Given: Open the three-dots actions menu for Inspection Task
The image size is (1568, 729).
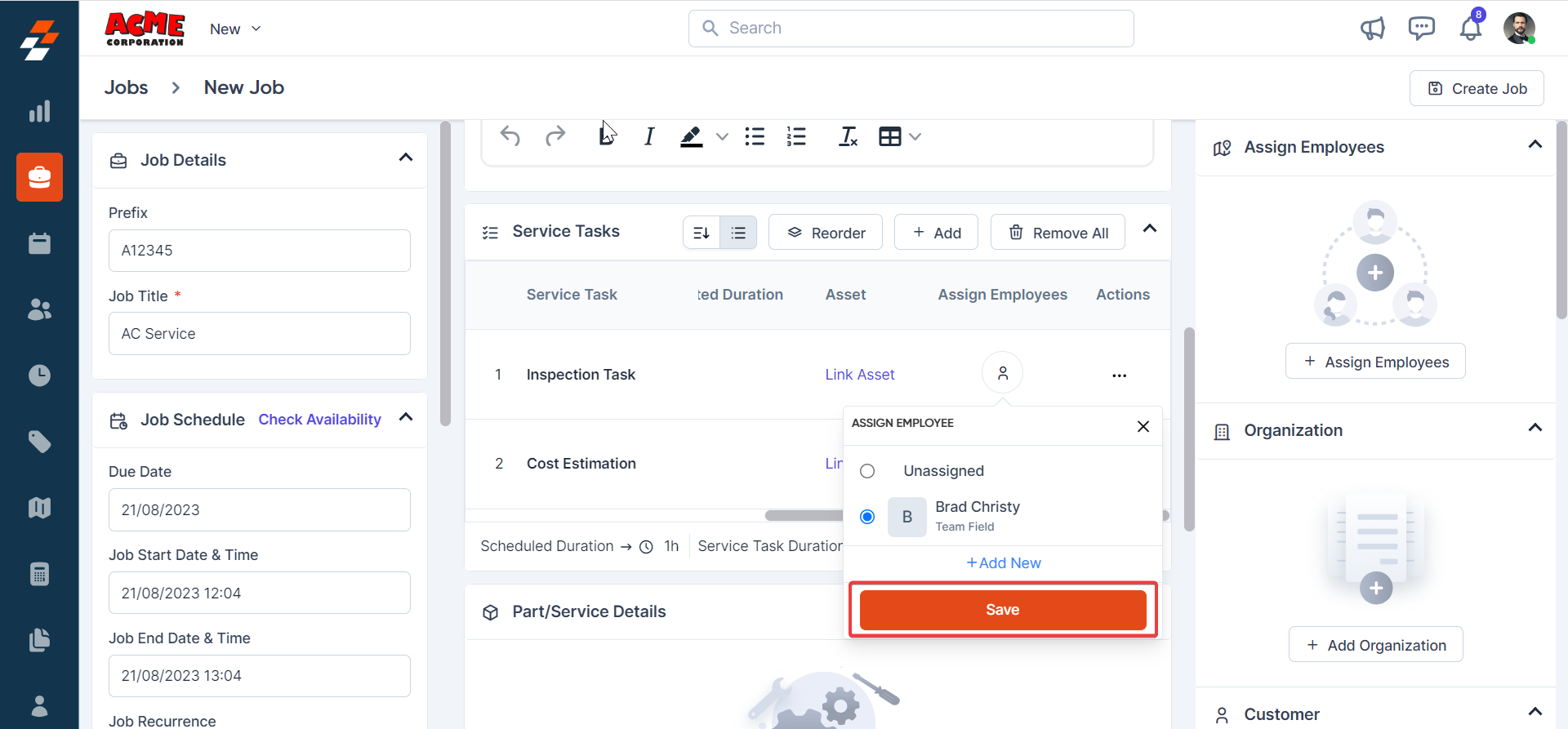Looking at the screenshot, I should [x=1119, y=376].
